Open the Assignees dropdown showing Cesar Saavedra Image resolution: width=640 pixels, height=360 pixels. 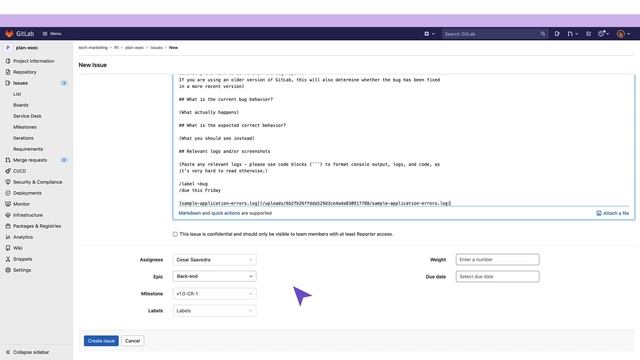tap(215, 260)
